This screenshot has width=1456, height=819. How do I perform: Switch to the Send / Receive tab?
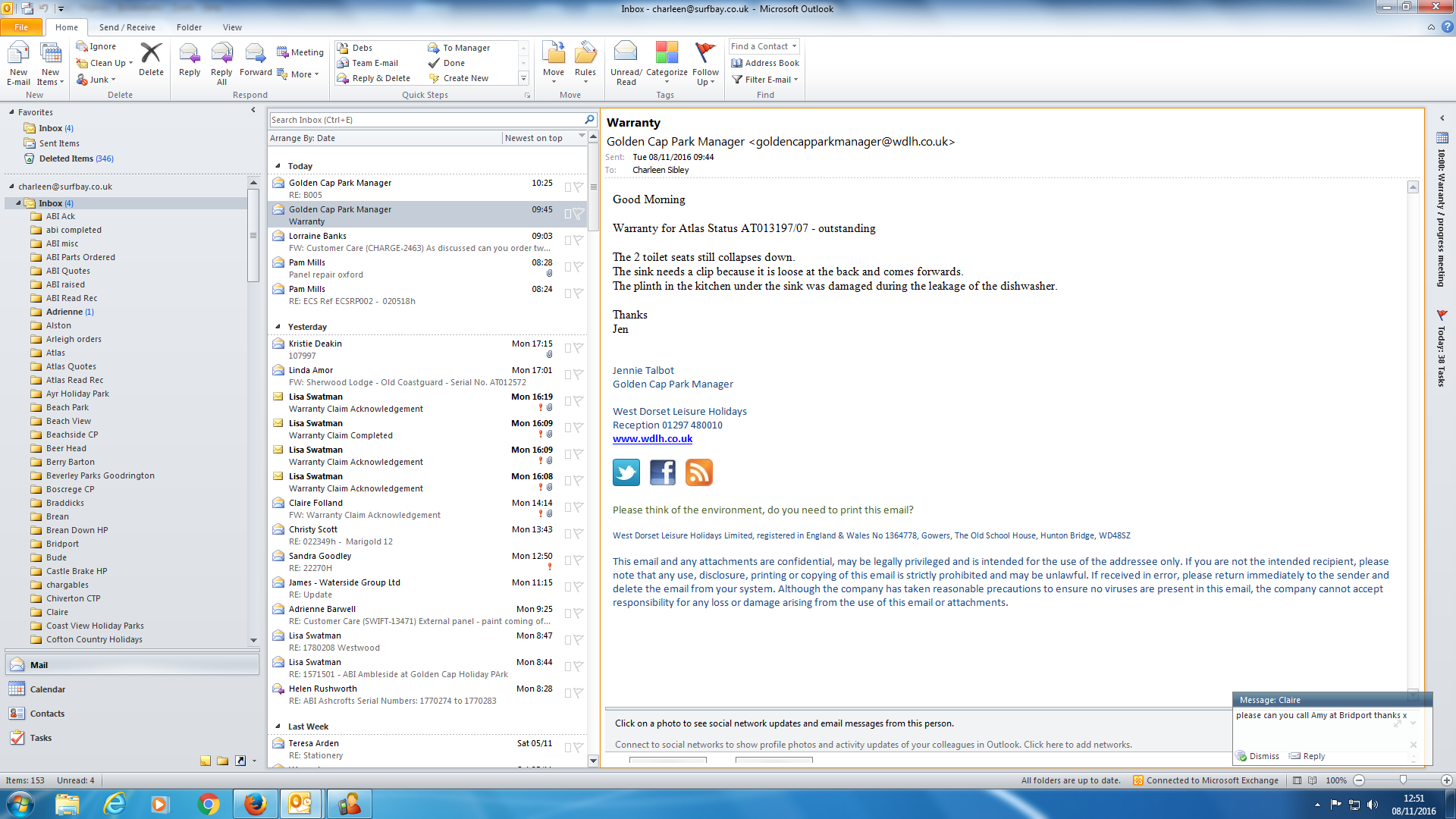coord(127,27)
